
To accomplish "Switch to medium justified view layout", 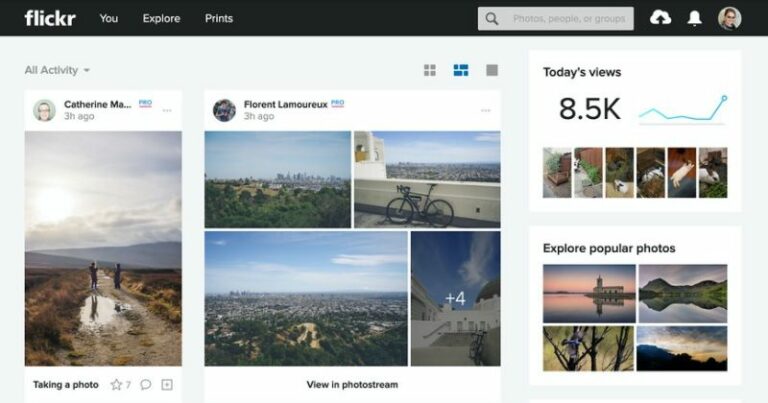I will point(461,70).
